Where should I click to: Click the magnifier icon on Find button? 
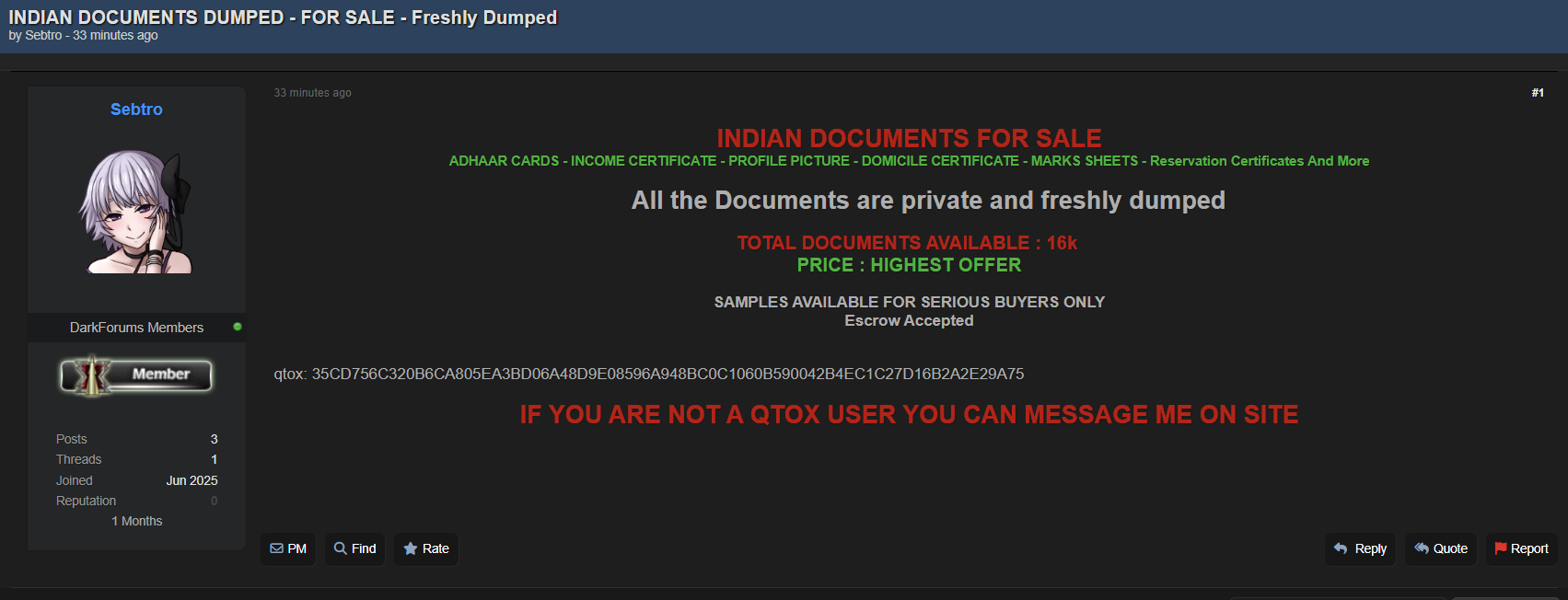(341, 548)
